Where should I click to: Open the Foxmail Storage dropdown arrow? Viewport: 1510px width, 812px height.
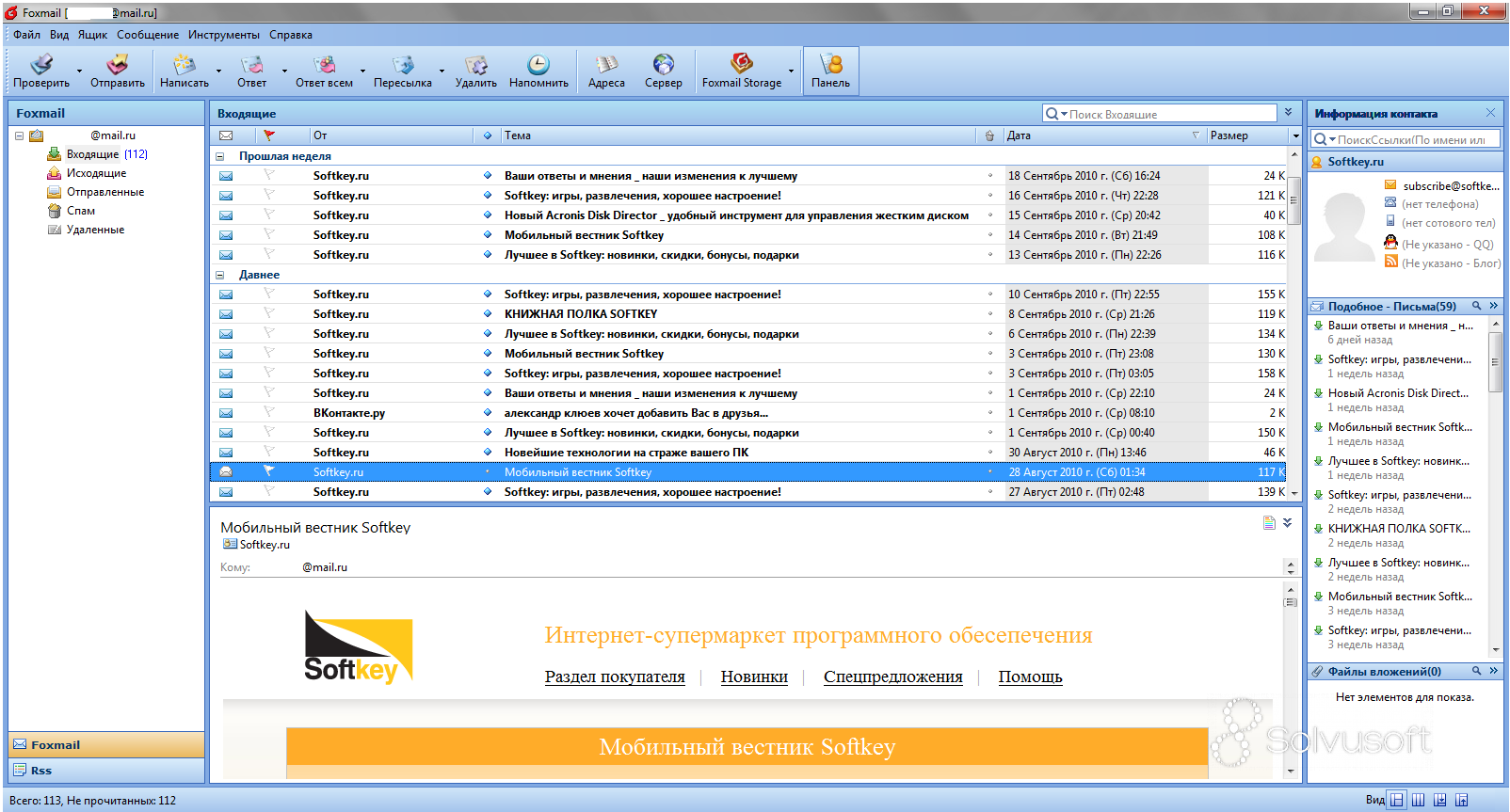point(791,71)
